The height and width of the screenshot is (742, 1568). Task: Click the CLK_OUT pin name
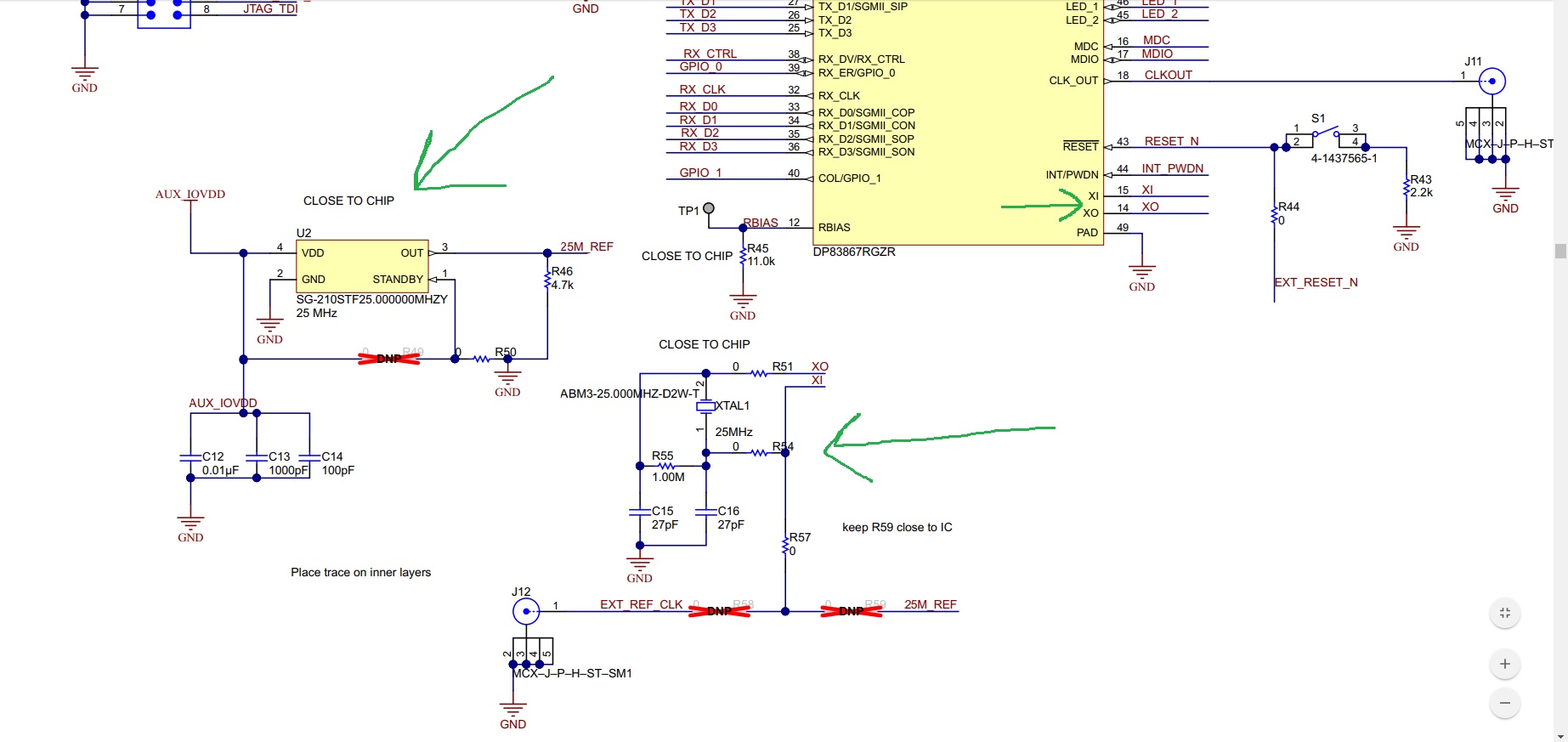click(x=1073, y=80)
